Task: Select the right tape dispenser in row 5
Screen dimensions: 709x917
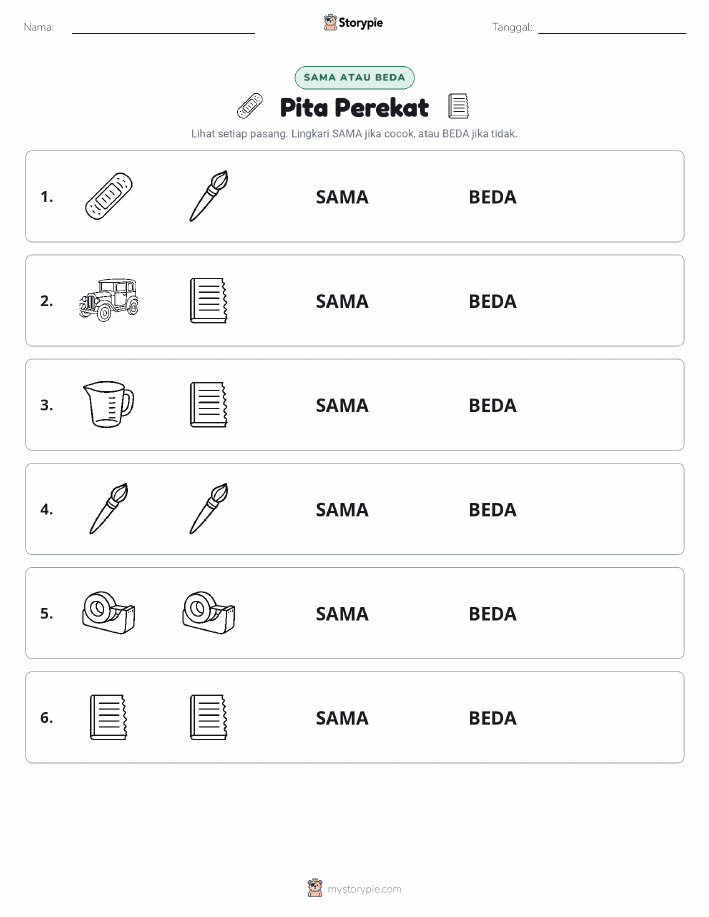Action: pyautogui.click(x=209, y=613)
